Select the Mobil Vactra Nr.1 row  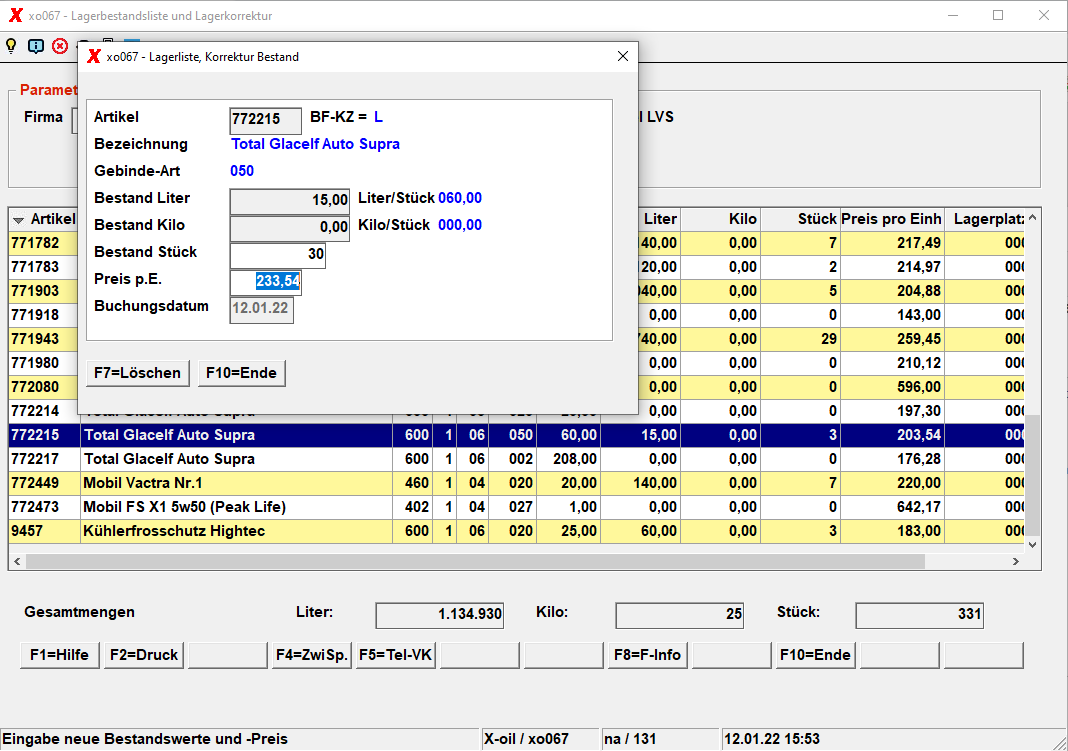click(516, 483)
